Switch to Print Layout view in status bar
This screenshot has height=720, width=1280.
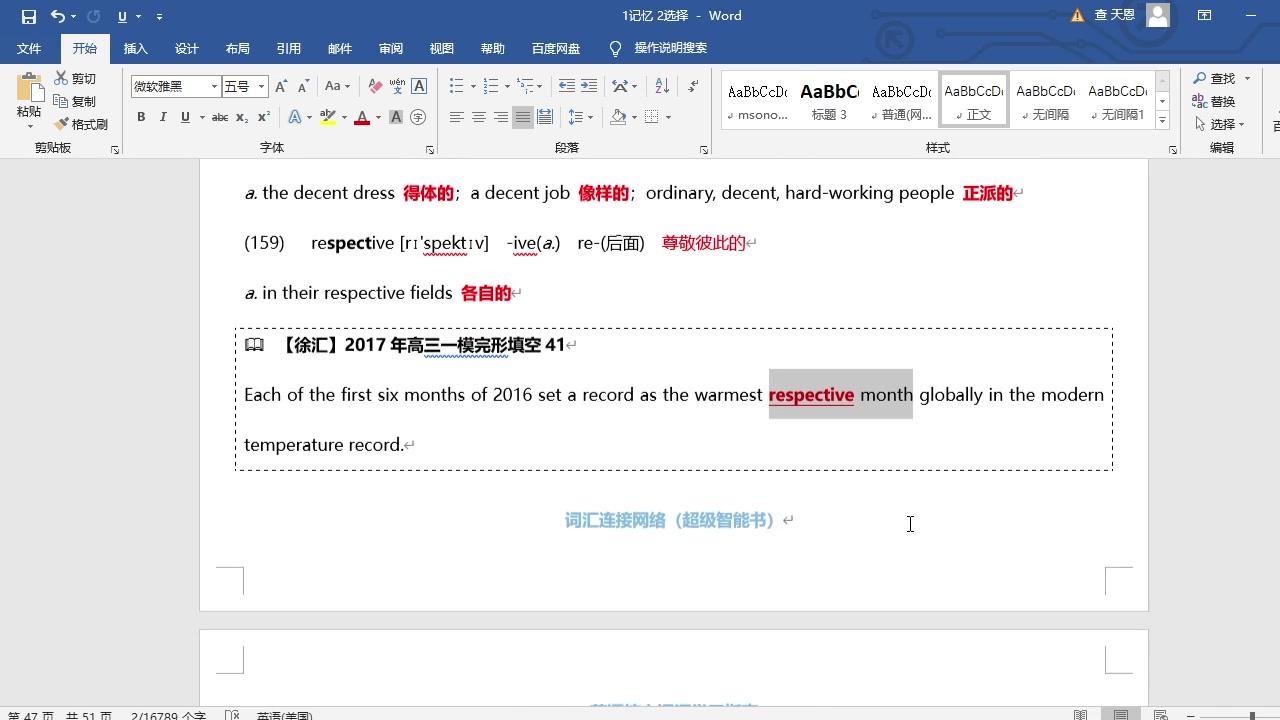1121,715
